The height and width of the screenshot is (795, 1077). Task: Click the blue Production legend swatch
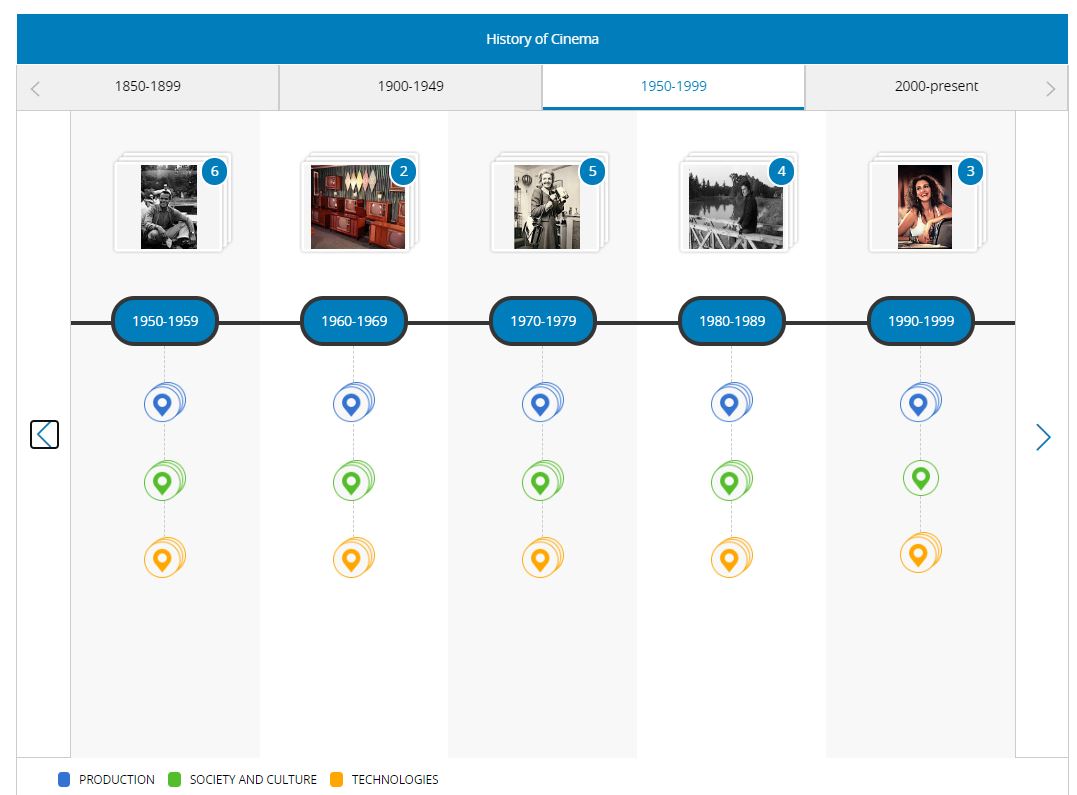[x=64, y=779]
